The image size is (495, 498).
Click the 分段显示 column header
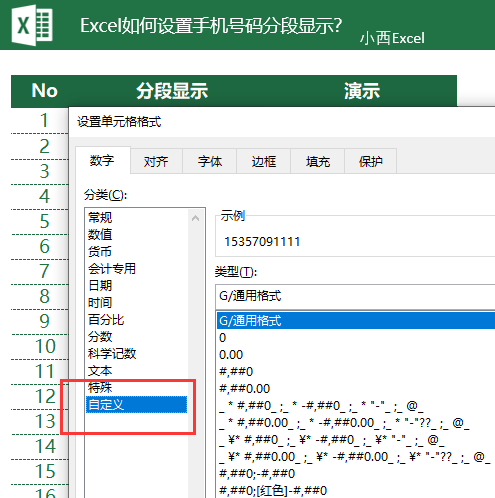tap(172, 91)
